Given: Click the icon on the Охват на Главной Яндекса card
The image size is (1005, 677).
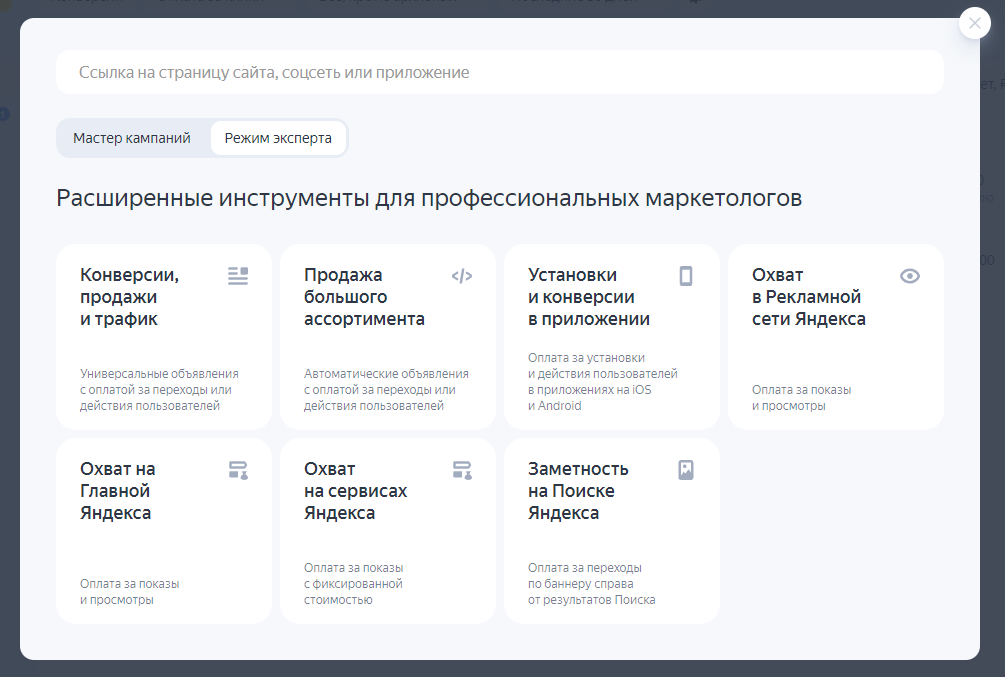Looking at the screenshot, I should 238,470.
